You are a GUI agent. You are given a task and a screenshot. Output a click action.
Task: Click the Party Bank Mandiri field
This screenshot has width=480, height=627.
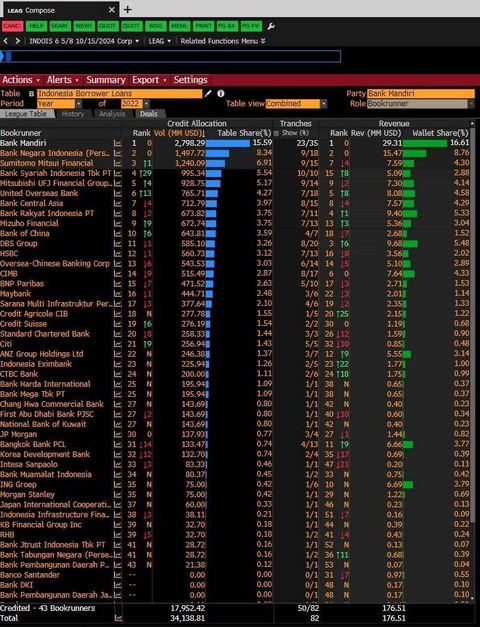[x=421, y=94]
